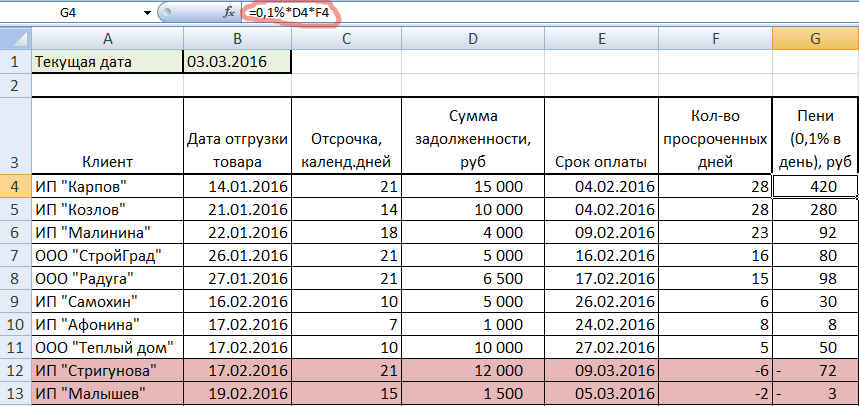Click cell 'Текущая дата'

click(x=107, y=62)
